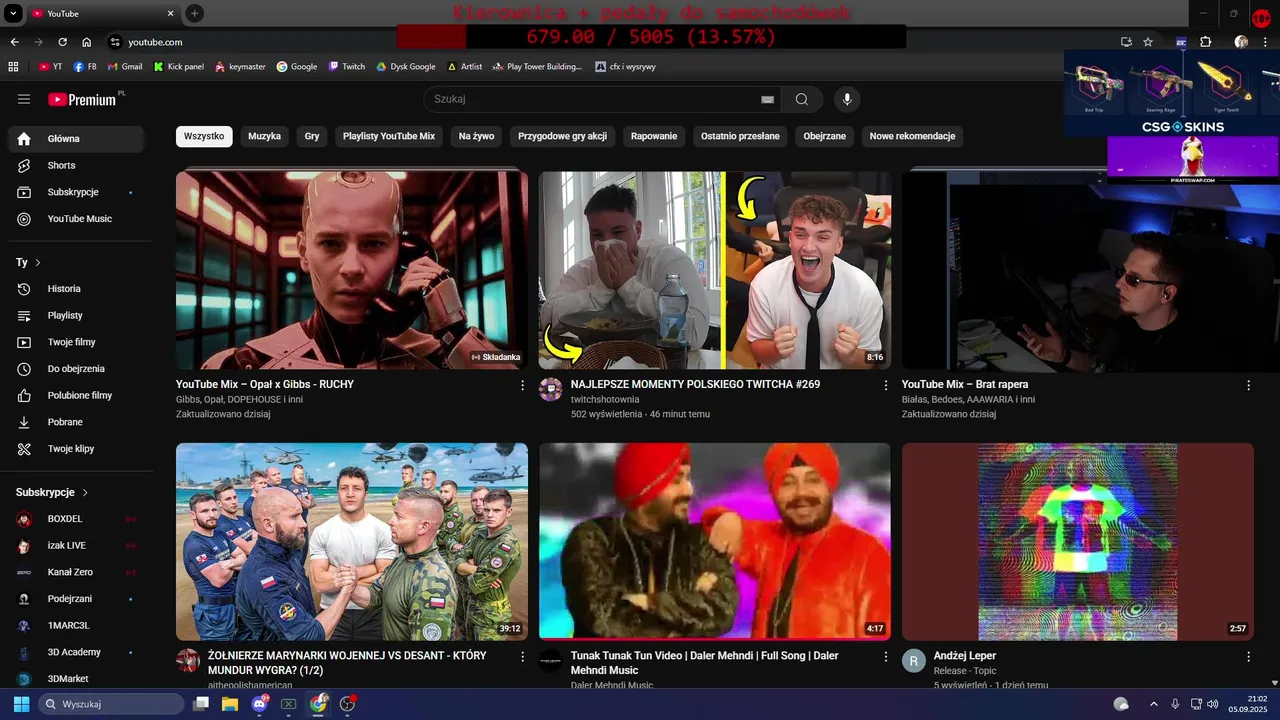
Task: Open the browser extensions puzzle icon
Action: [1205, 42]
